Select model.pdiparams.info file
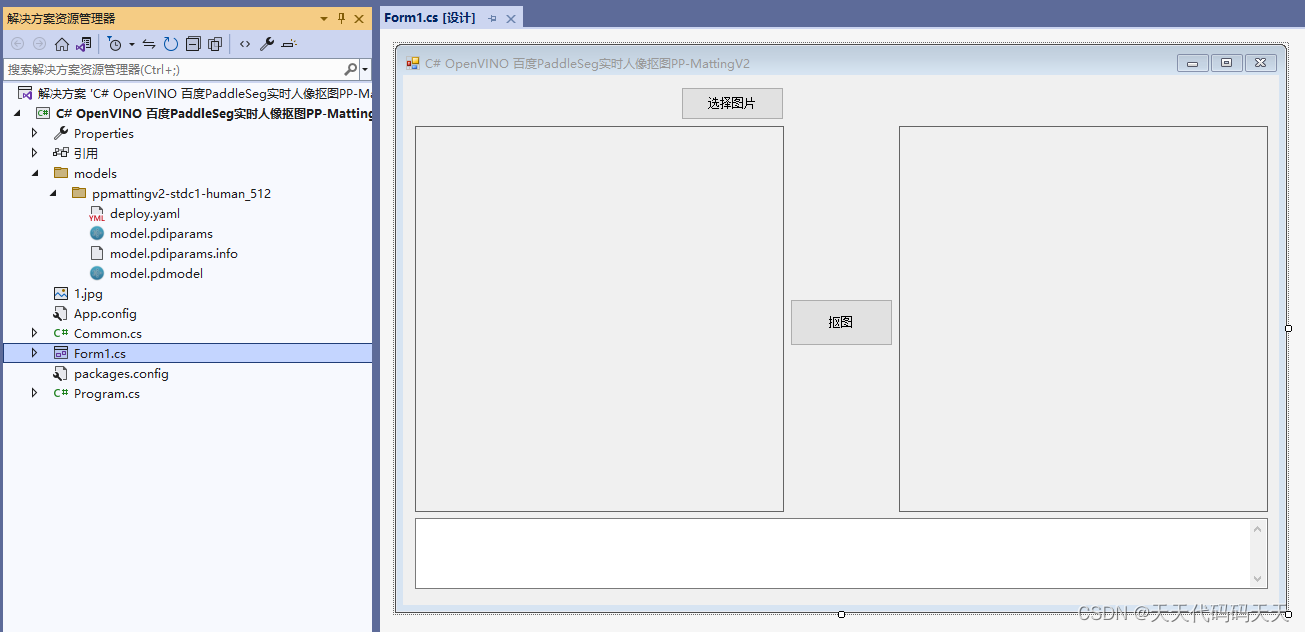The height and width of the screenshot is (632, 1305). 164,253
